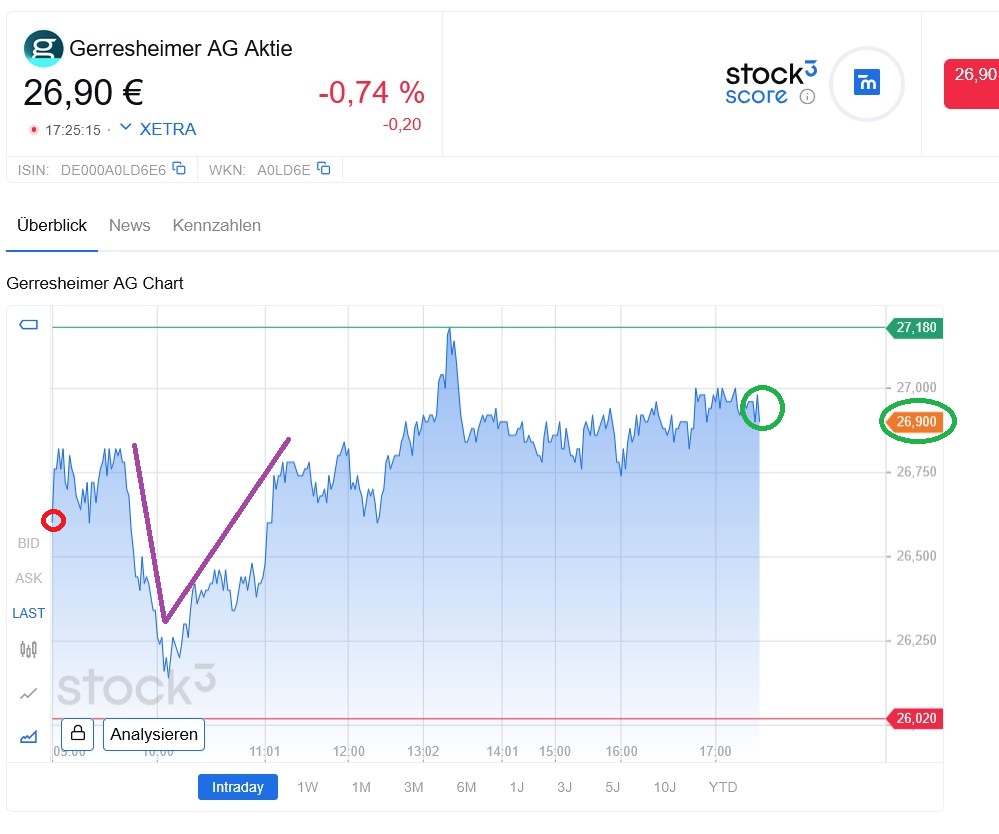Click the blue stock3 score badge icon
The image size is (999, 834).
pos(867,83)
